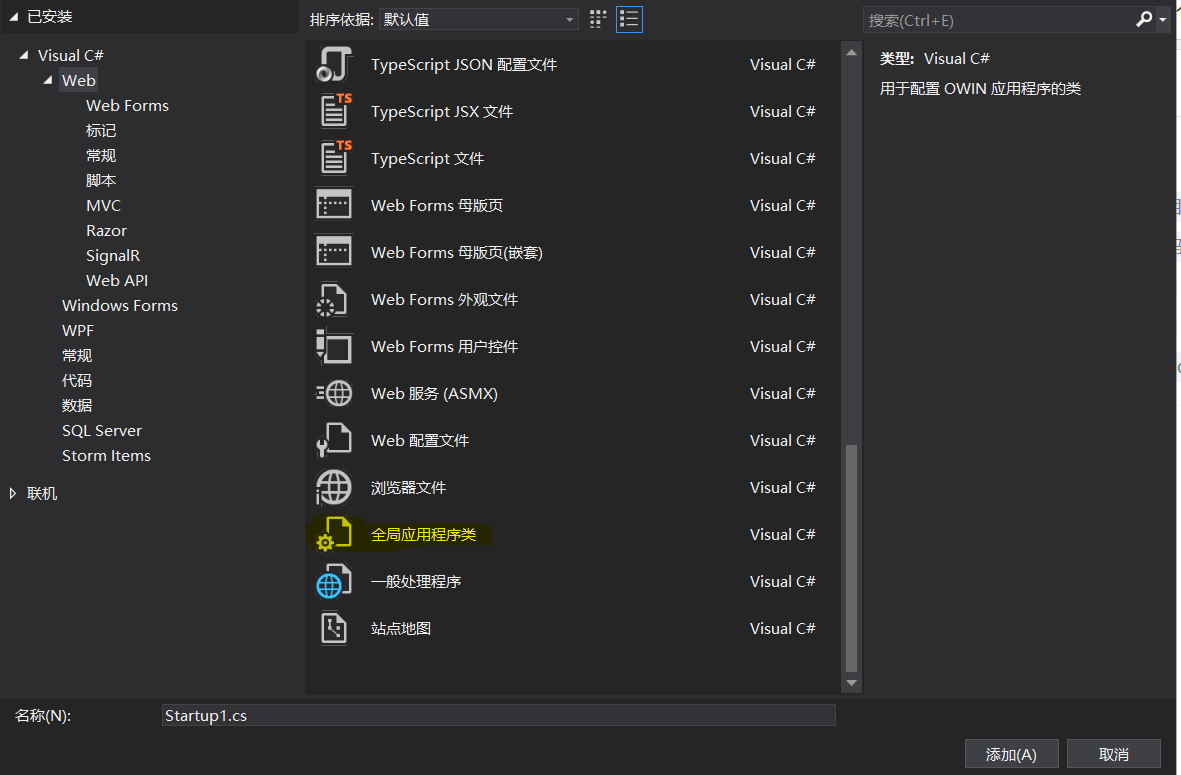1181x775 pixels.
Task: Click the Web Forms 母版页 icon
Action: 334,205
